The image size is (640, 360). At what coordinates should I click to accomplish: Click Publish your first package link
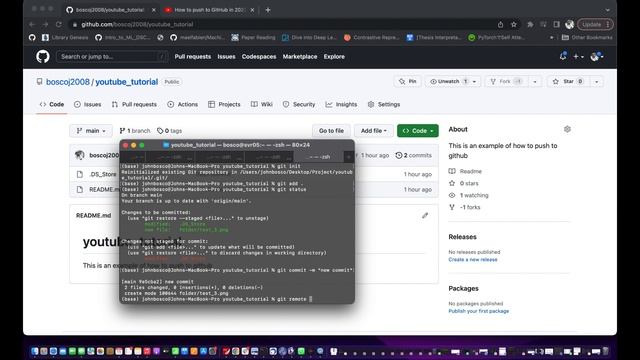pyautogui.click(x=478, y=311)
